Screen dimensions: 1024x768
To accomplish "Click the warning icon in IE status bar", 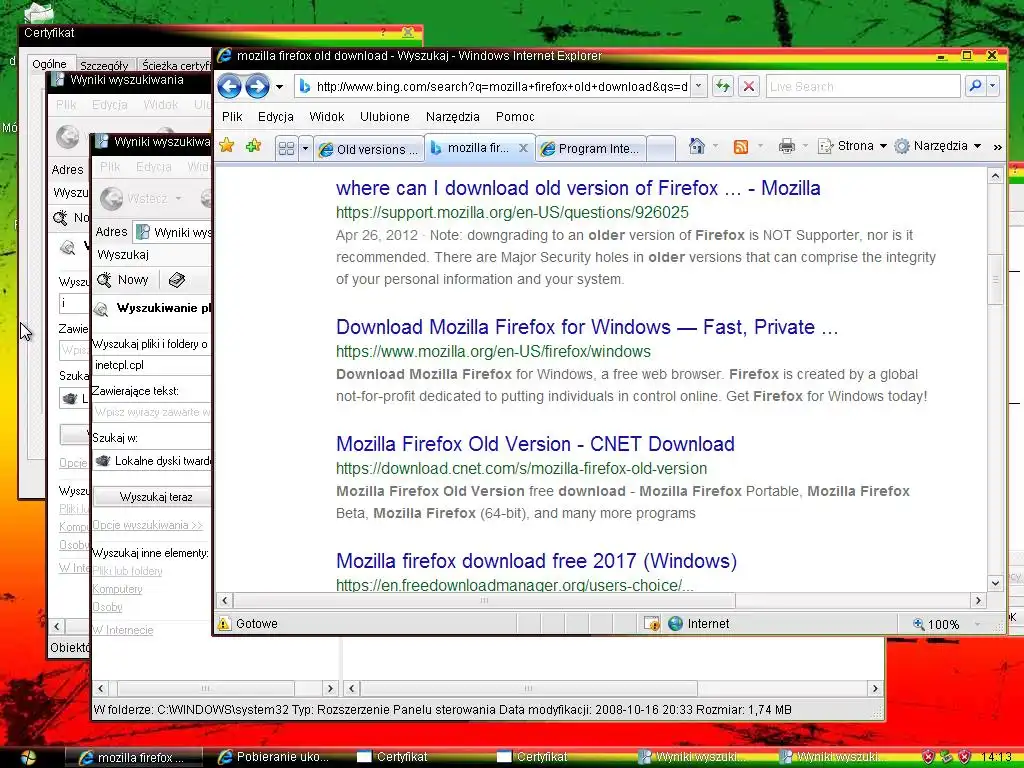I will (x=225, y=624).
